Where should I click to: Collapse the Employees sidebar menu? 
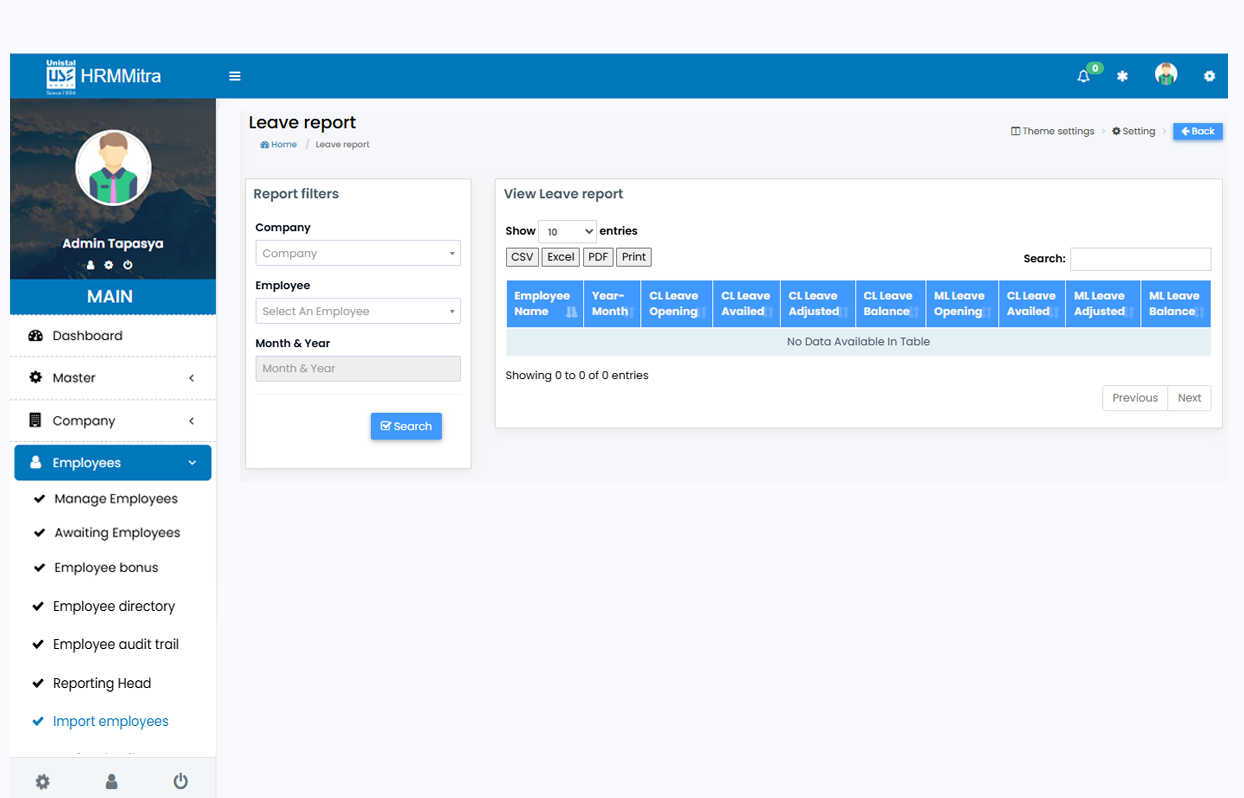click(x=112, y=463)
